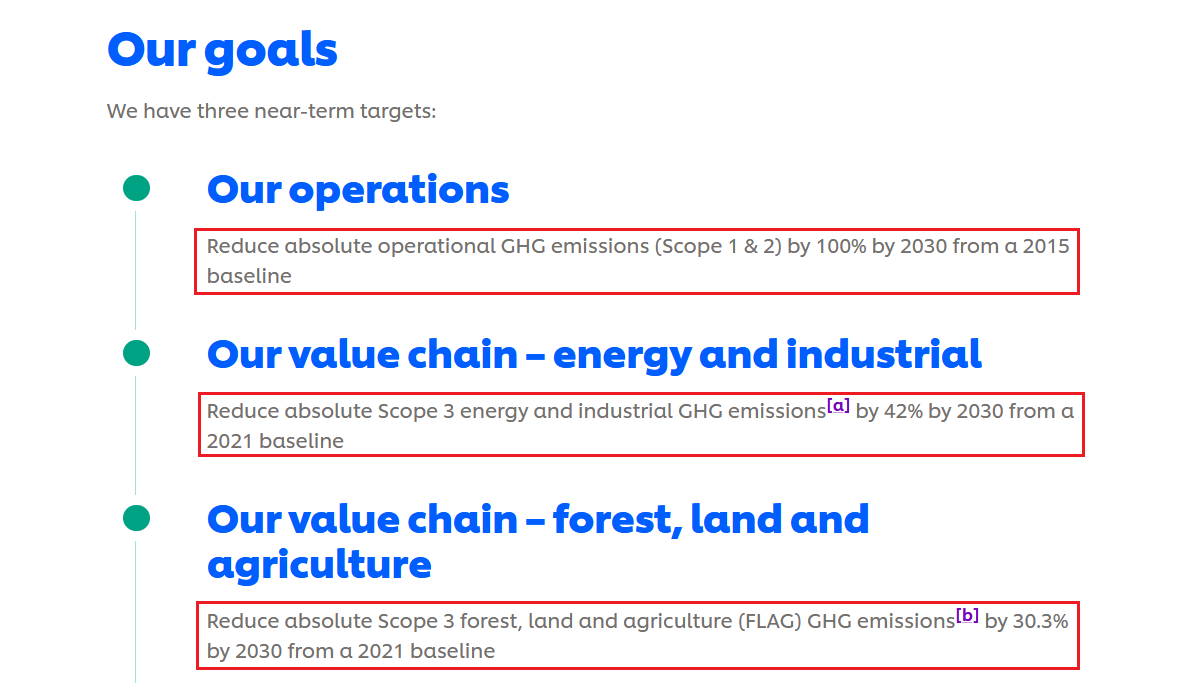The width and height of the screenshot is (1189, 683).
Task: Click the forest, land and agriculture heading
Action: [537, 541]
